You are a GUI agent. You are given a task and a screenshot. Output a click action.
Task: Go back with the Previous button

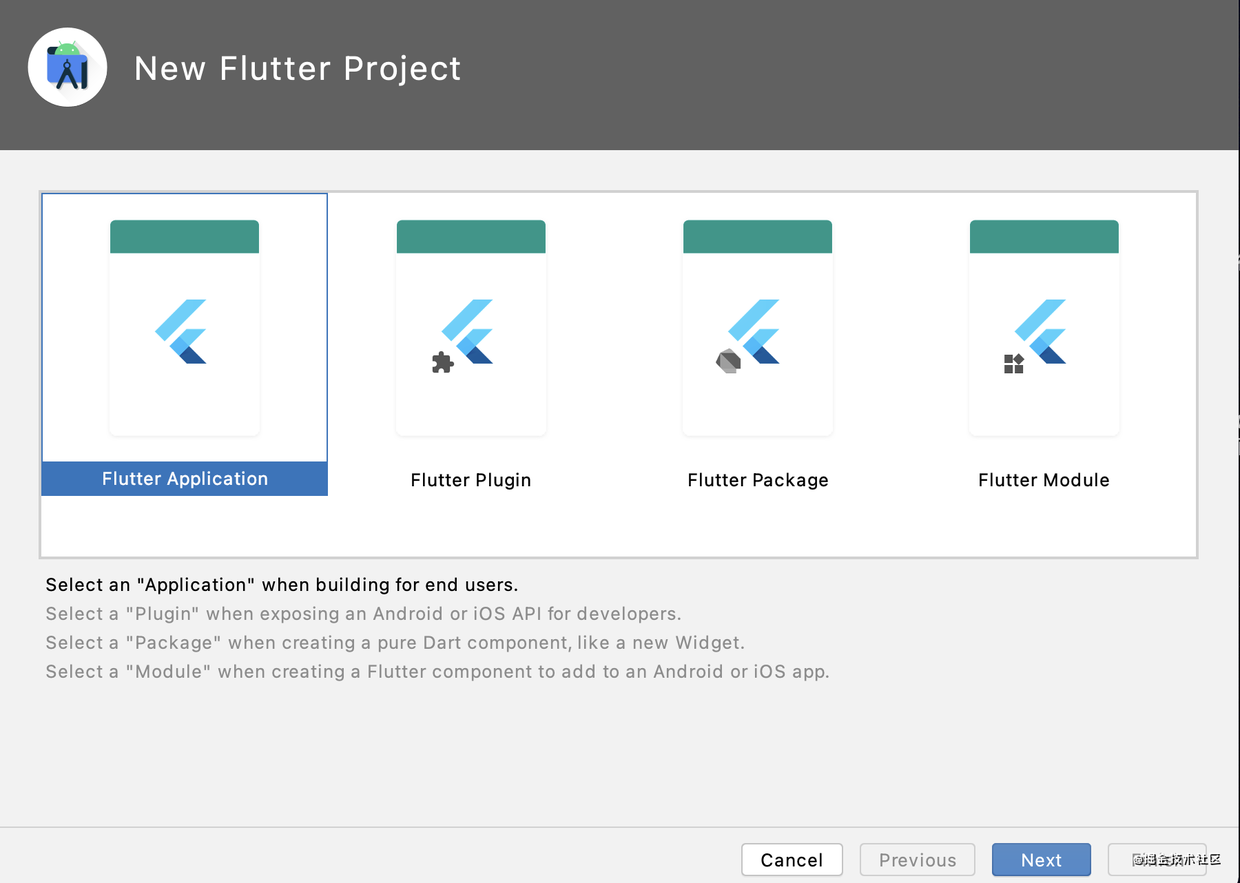pos(917,860)
